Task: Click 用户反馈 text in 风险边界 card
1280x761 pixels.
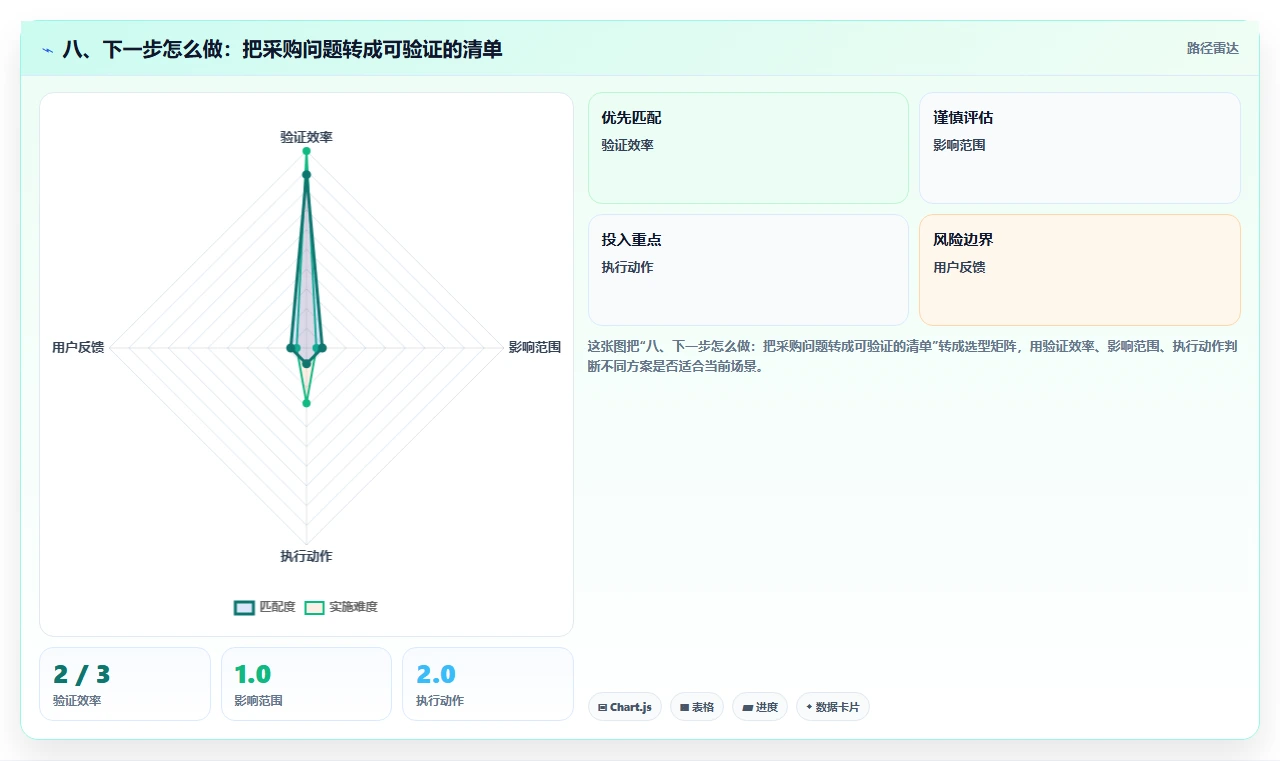Action: coord(959,267)
